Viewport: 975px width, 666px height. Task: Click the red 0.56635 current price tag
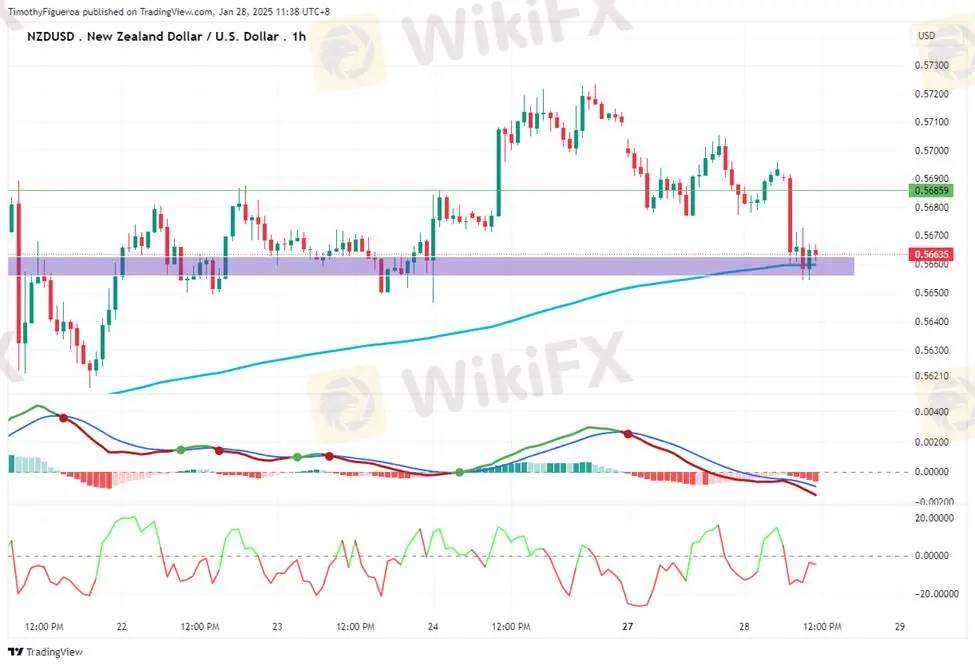[930, 254]
